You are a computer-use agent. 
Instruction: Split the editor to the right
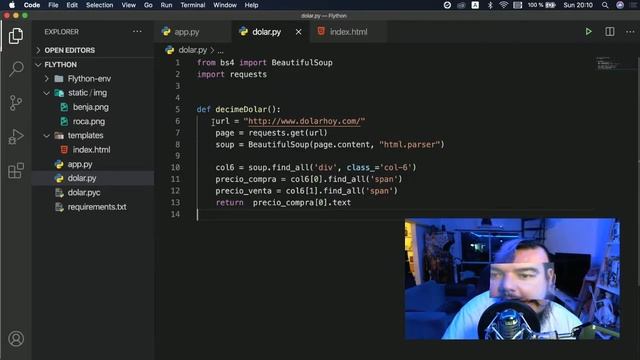(609, 31)
